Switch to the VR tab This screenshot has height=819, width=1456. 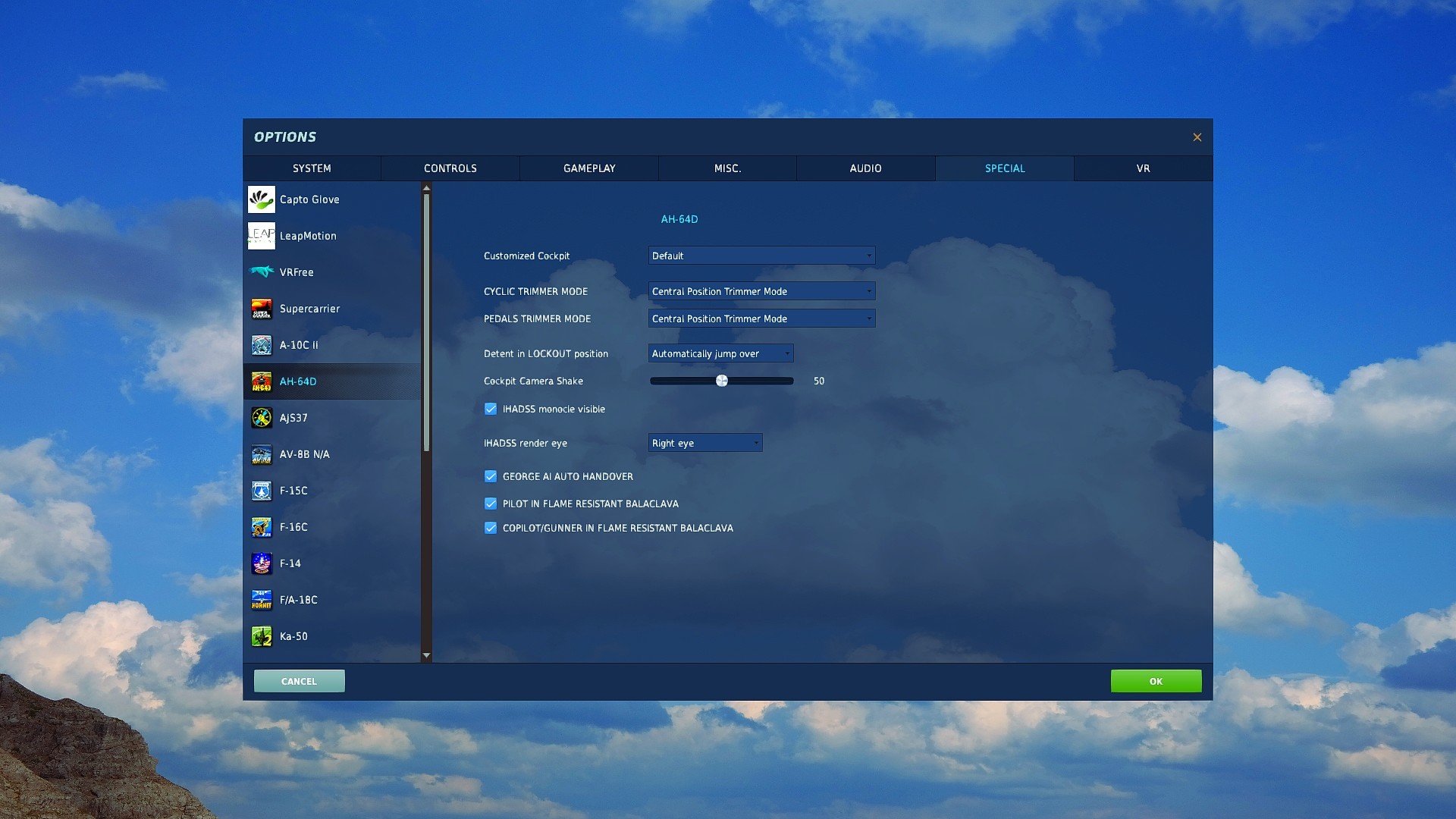click(x=1144, y=168)
